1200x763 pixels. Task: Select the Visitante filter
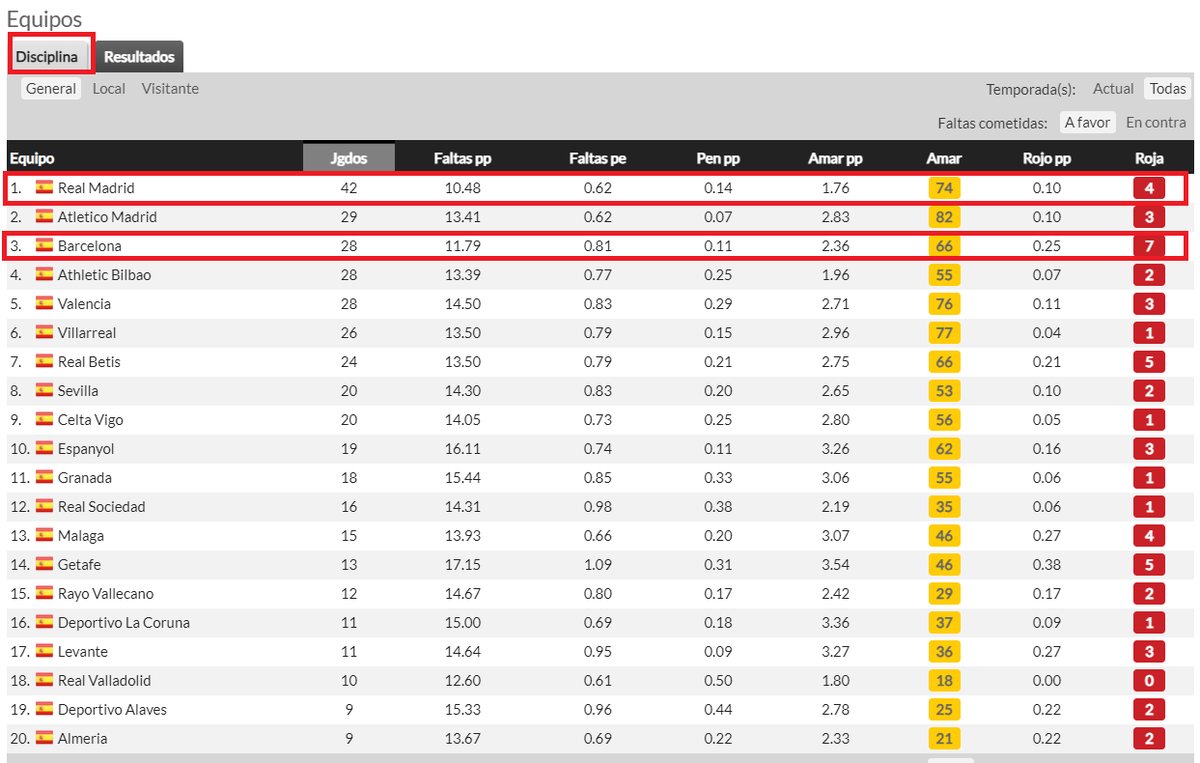click(170, 88)
